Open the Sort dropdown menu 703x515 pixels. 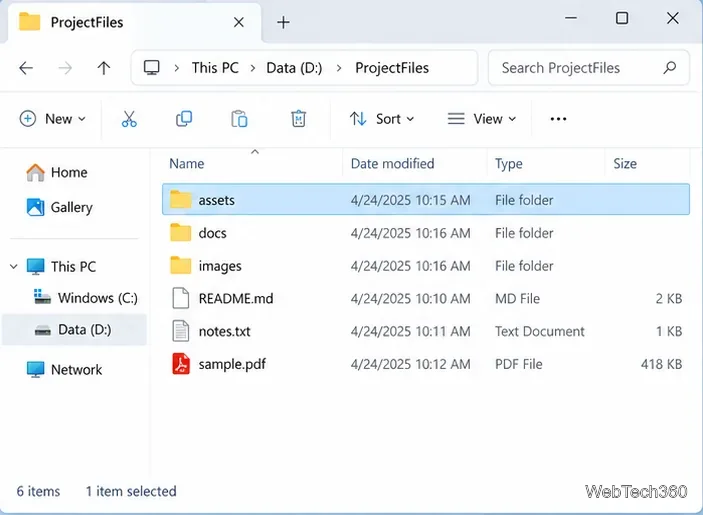coord(382,119)
